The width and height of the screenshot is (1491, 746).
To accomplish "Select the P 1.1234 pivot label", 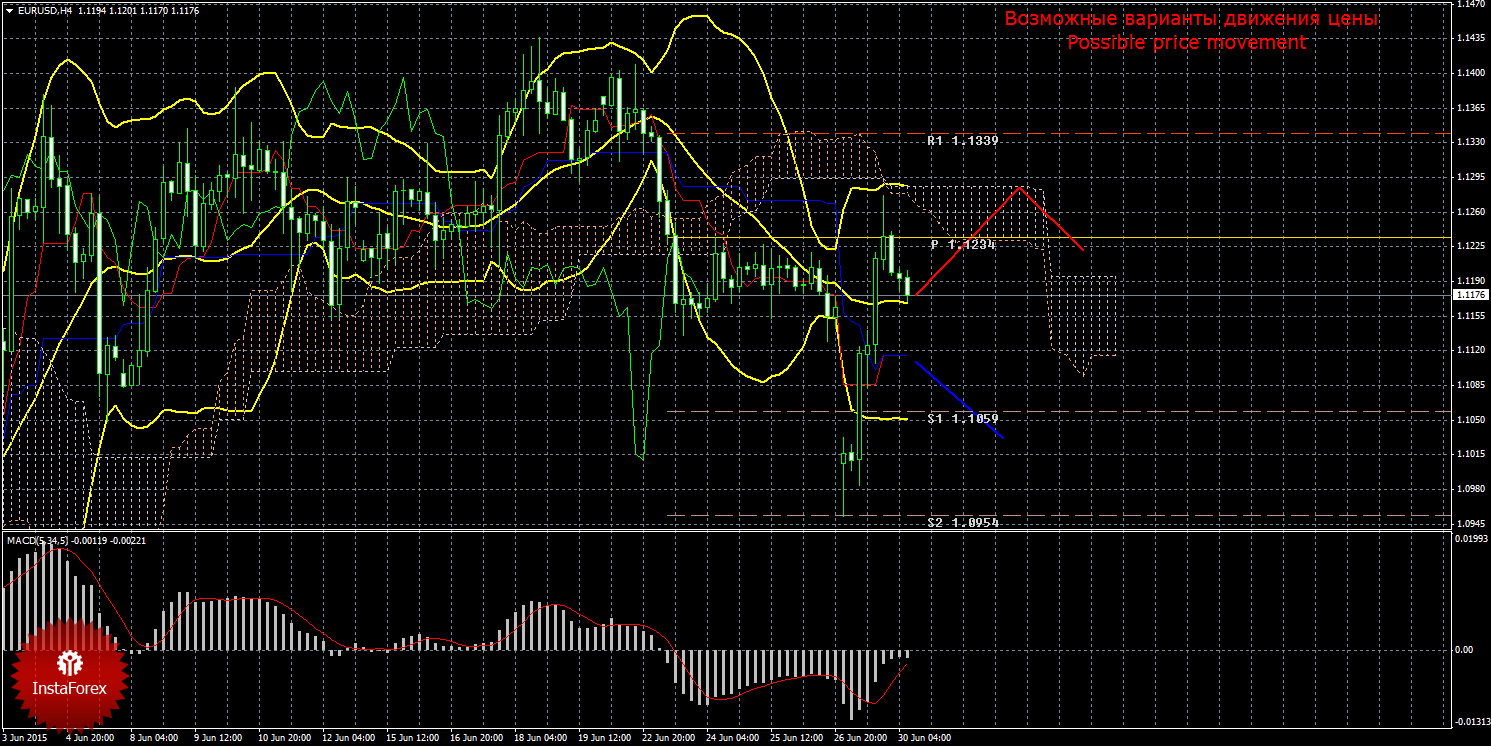I will [963, 244].
